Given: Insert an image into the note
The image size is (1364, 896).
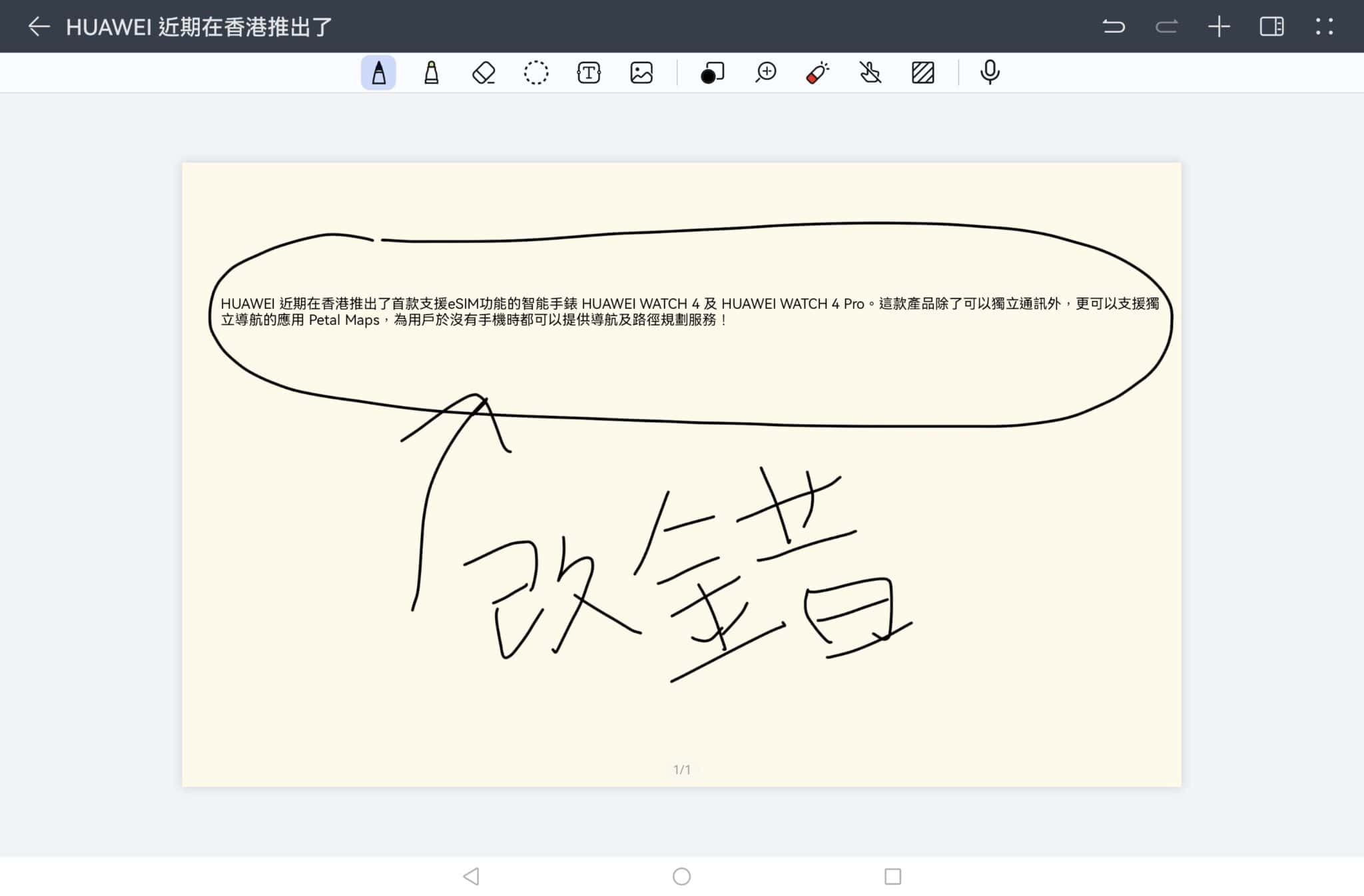Looking at the screenshot, I should click(x=641, y=73).
